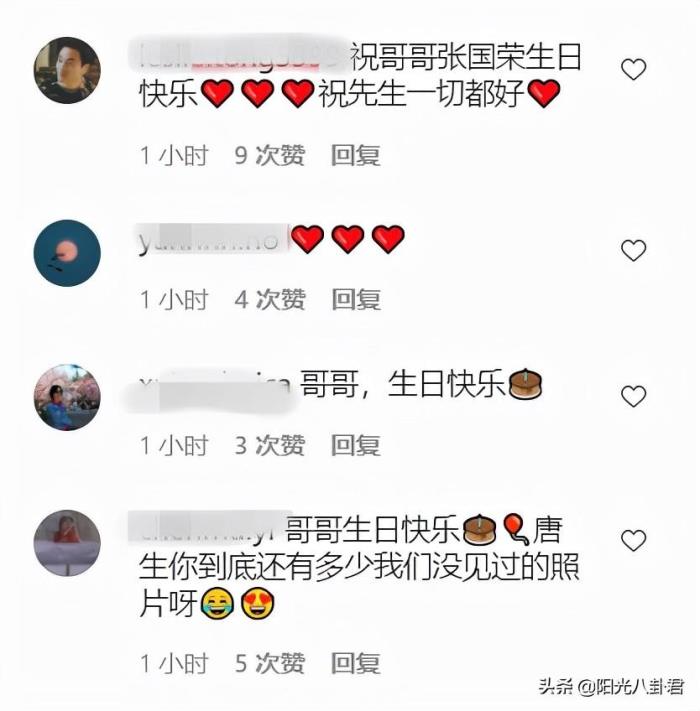The image size is (700, 711).
Task: Reply to the 祝先生一切都好 comment
Action: point(355,156)
